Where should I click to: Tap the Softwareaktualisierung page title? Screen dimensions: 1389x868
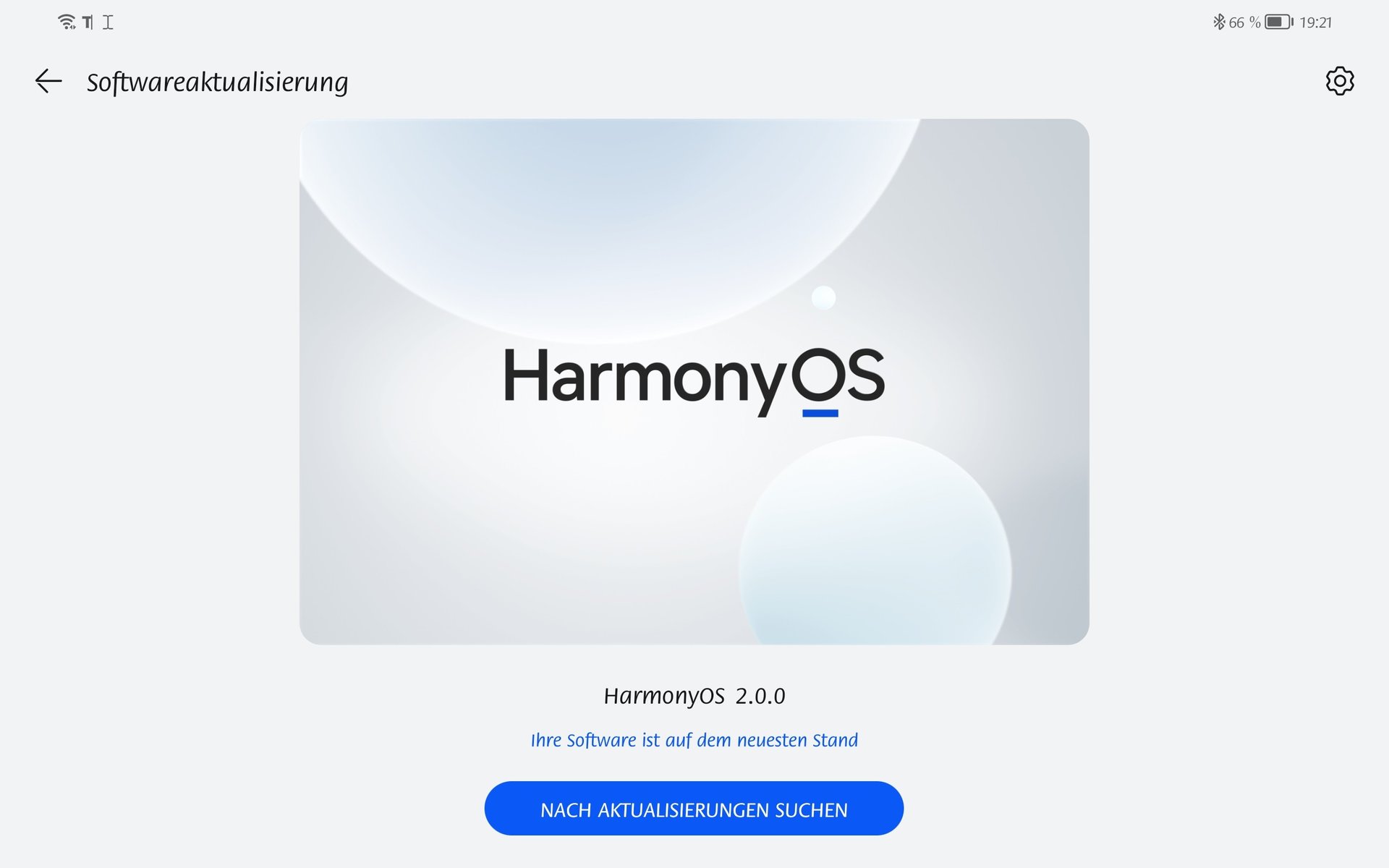(217, 82)
